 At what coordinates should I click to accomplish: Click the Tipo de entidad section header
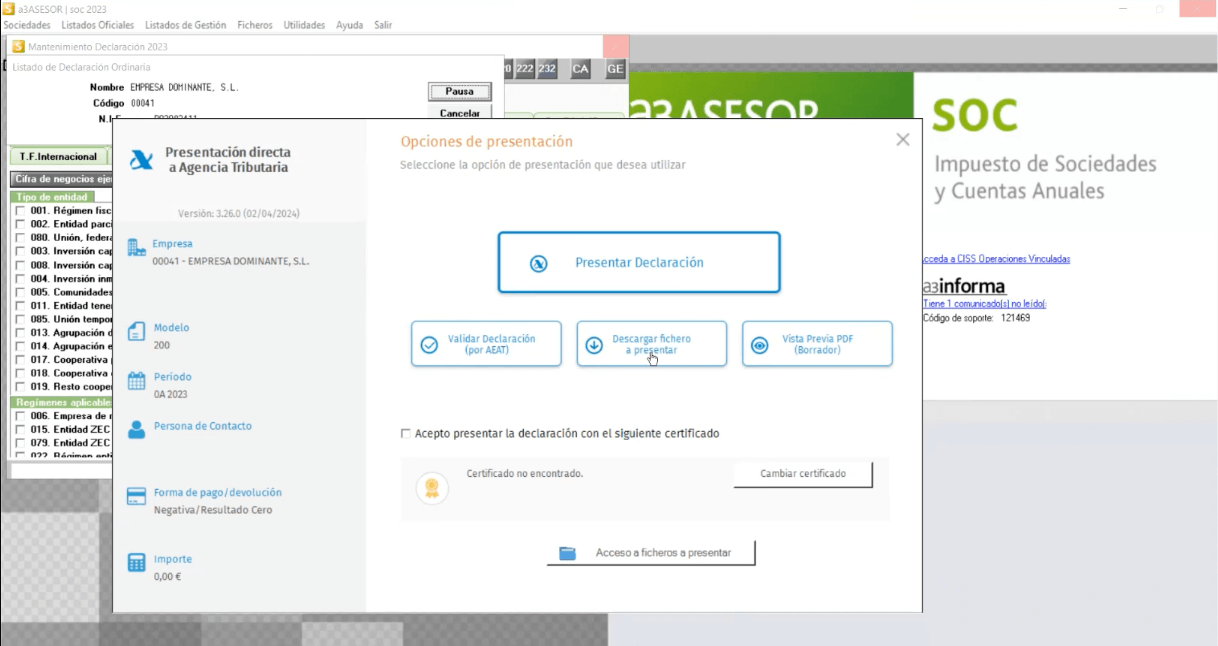54,197
